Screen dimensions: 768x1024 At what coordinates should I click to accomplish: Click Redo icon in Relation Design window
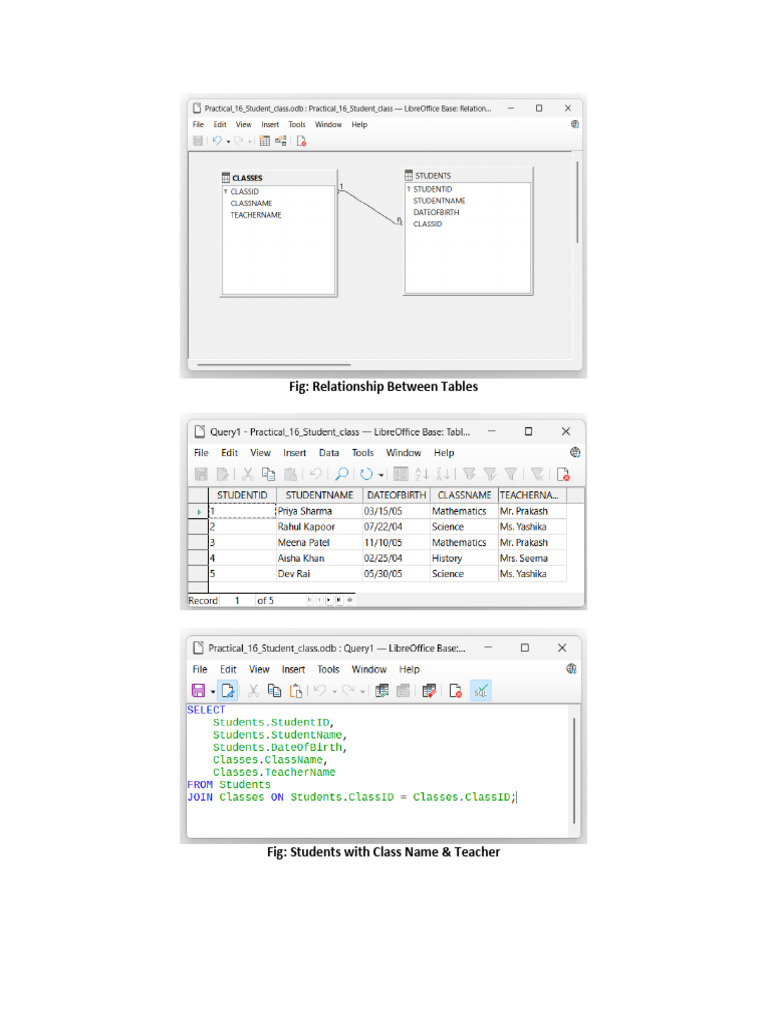pos(239,141)
